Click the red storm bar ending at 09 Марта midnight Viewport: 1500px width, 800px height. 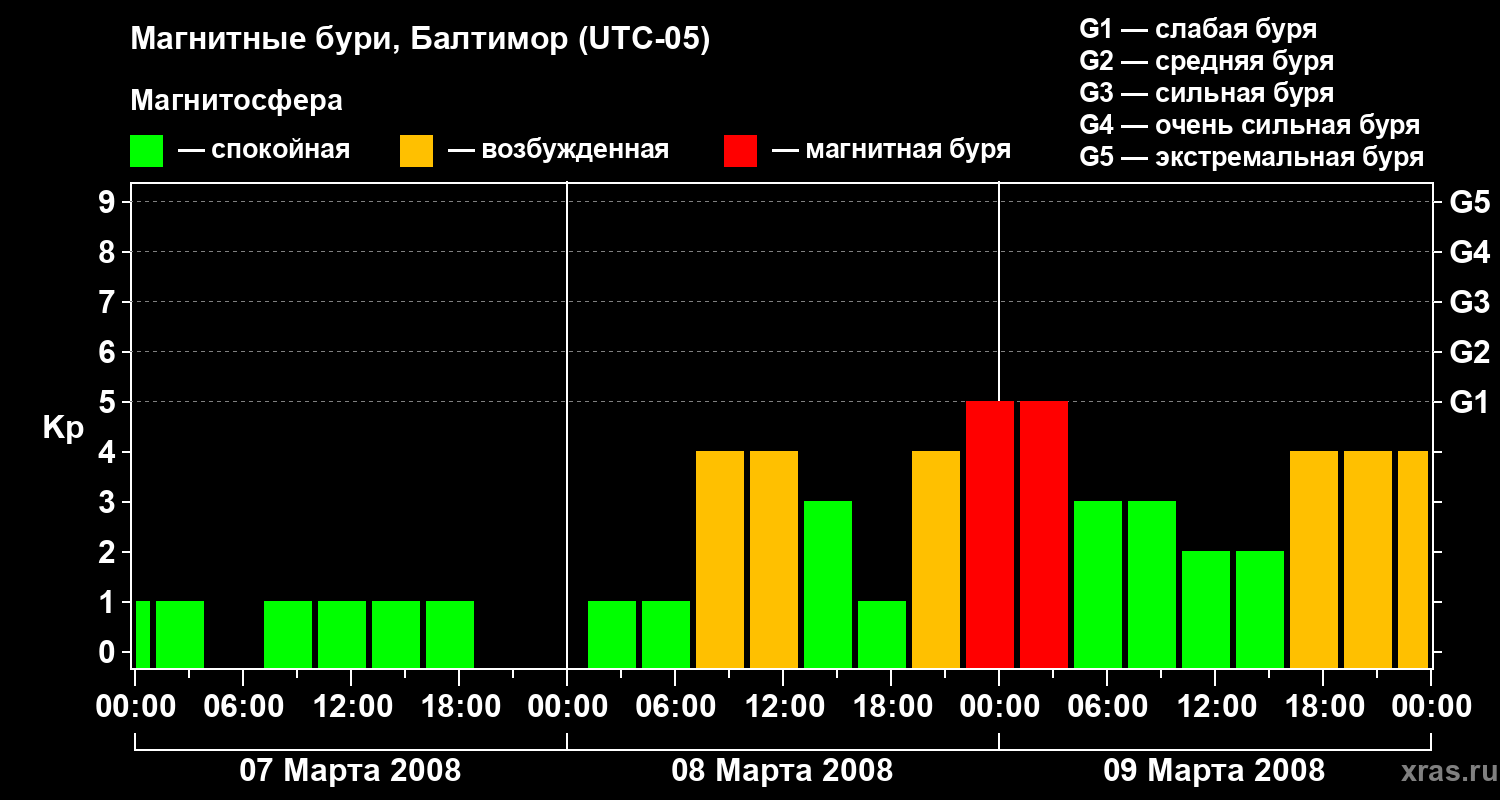tap(990, 534)
